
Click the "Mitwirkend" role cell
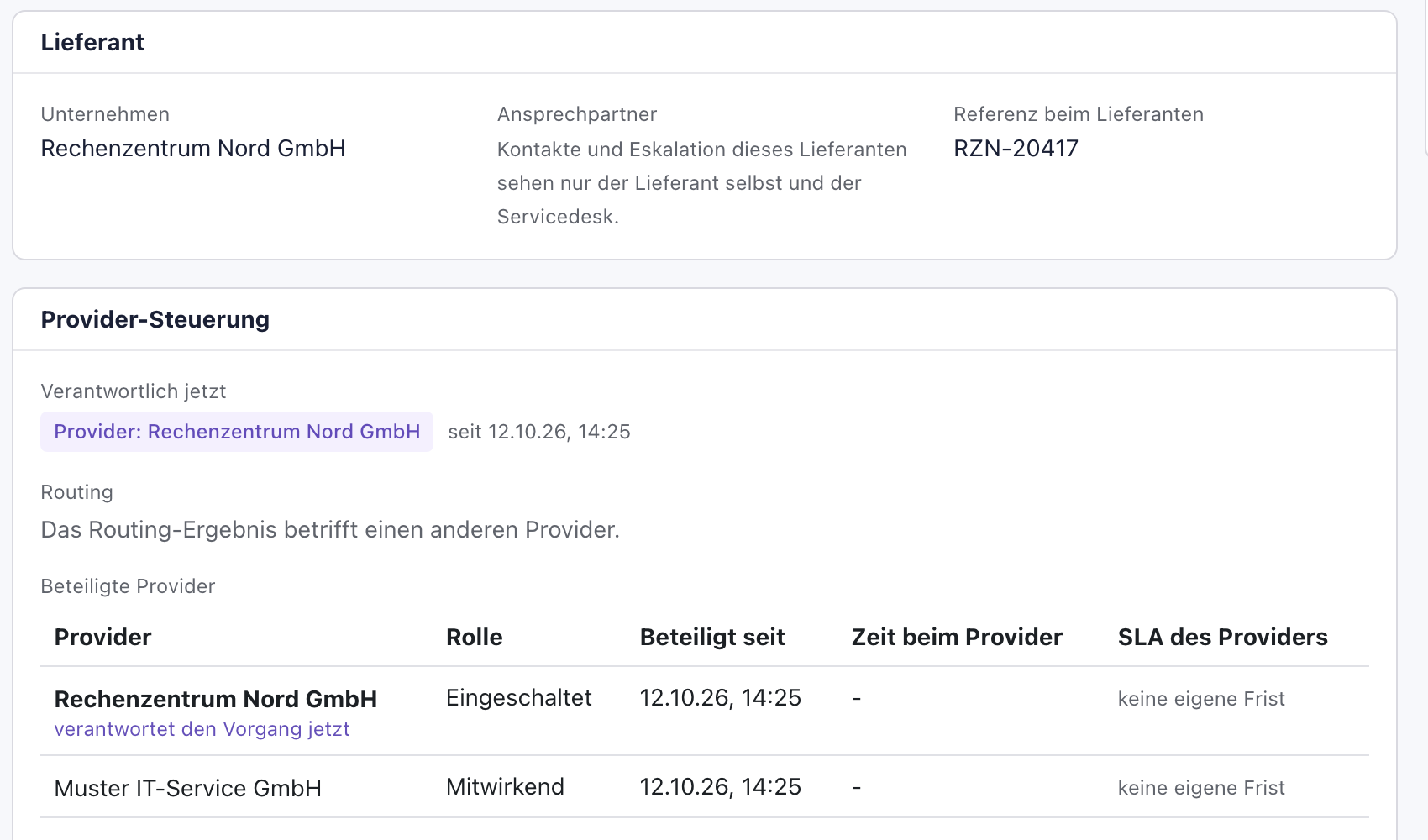[x=505, y=787]
